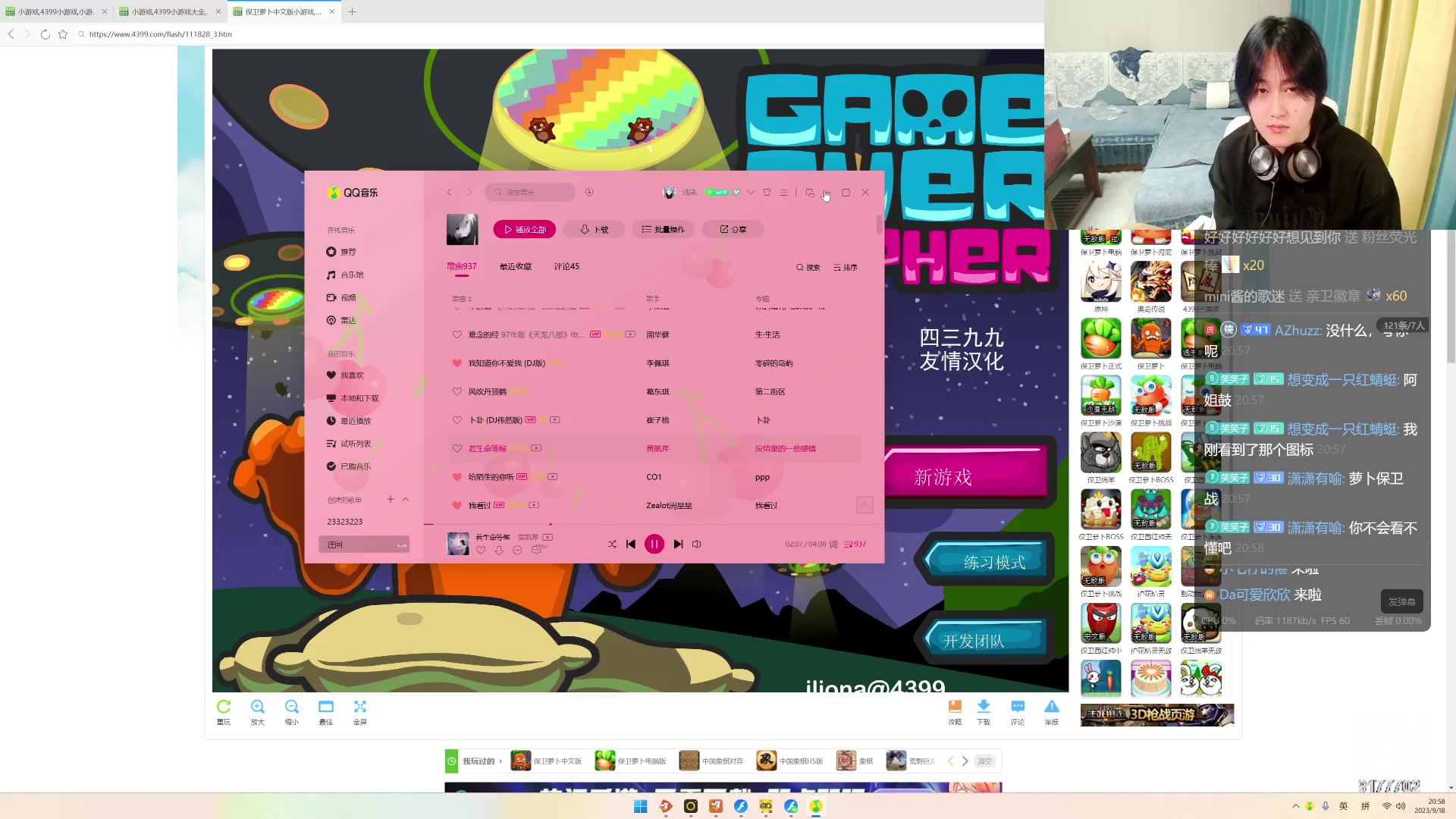Share the playlist with 分享 button

733,229
